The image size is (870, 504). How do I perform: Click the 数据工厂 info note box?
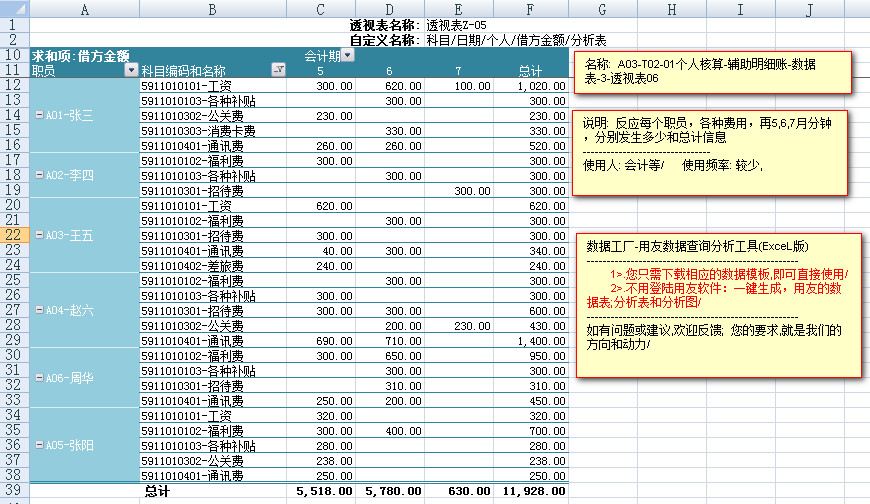(714, 305)
